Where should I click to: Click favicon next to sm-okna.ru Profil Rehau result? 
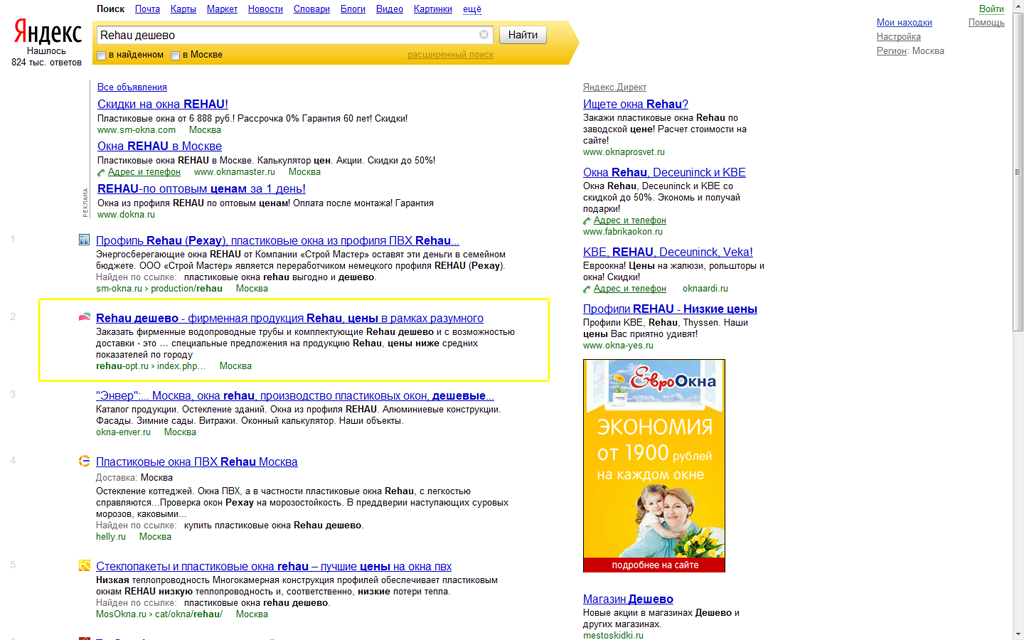point(84,240)
